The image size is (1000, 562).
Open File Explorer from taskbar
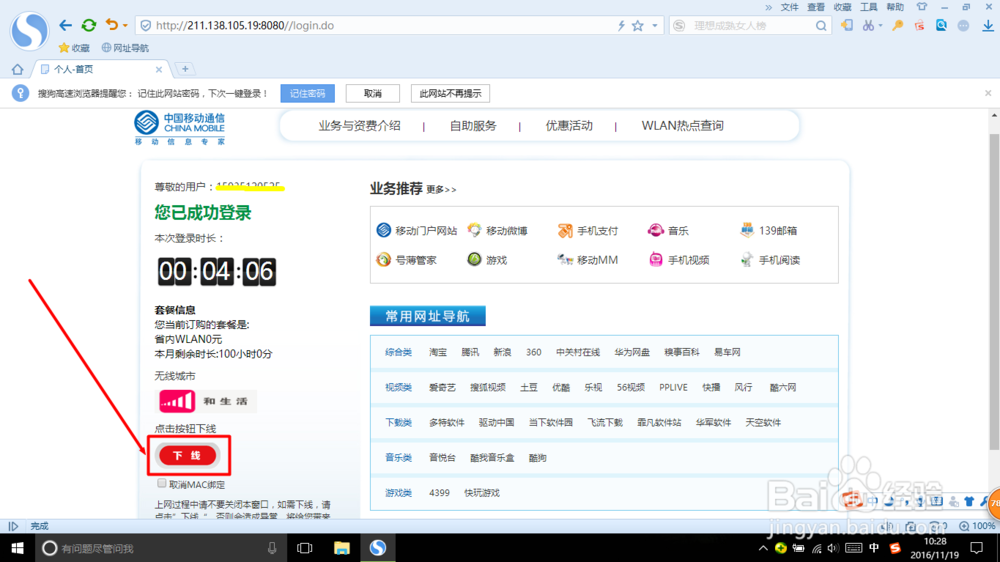[342, 548]
